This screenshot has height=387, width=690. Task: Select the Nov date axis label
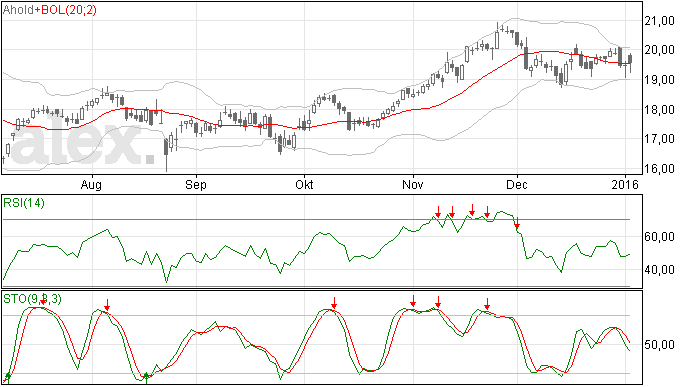click(x=413, y=184)
